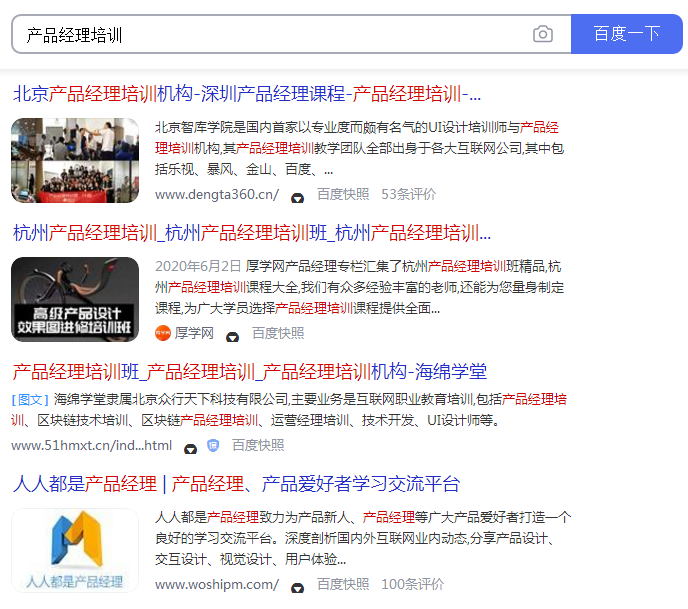Open the 高级产品设计 bicycle thumbnail
Image resolution: width=688 pixels, height=609 pixels.
coord(75,299)
